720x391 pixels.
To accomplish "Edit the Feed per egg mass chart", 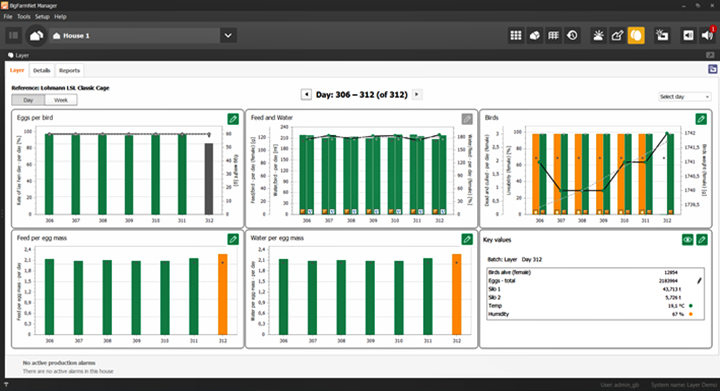I will pyautogui.click(x=233, y=240).
